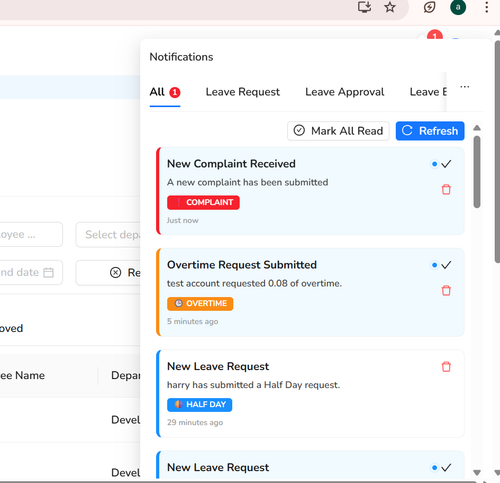500x483 pixels.
Task: Open the browser performance leaf icon
Action: click(x=429, y=7)
